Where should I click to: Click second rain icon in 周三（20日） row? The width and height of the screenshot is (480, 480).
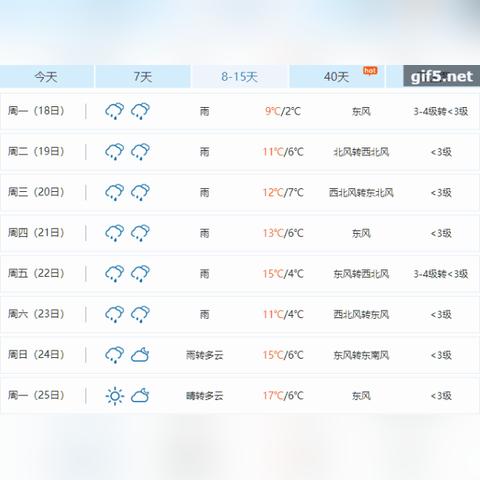point(140,192)
